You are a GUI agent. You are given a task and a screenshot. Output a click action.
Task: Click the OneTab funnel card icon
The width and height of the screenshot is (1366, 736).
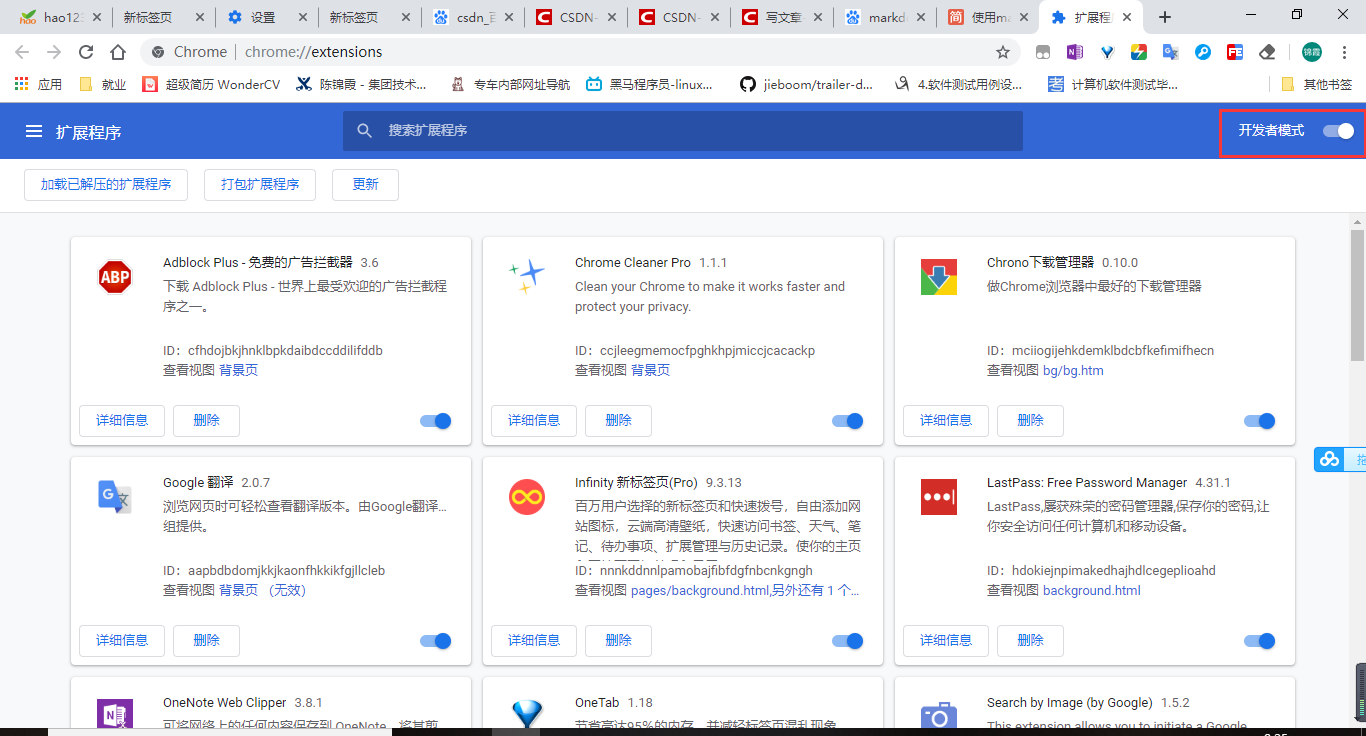coord(527,715)
